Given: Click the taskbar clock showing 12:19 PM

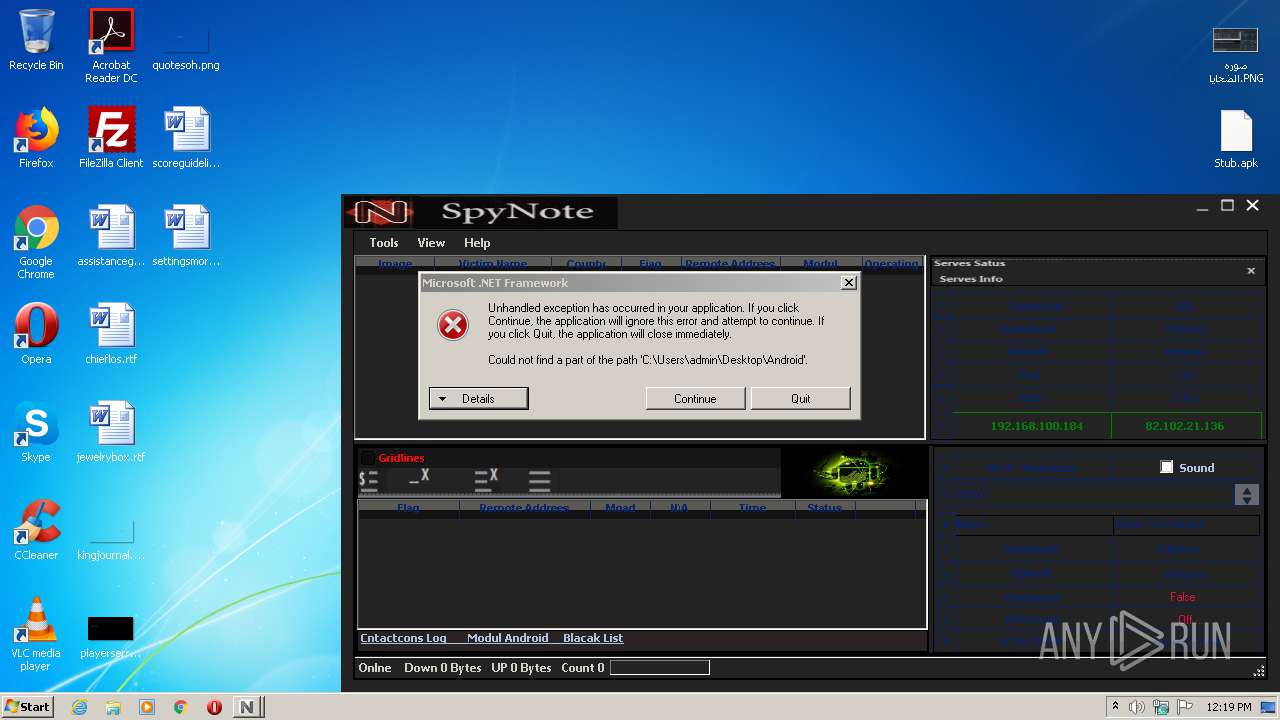Looking at the screenshot, I should 1228,707.
